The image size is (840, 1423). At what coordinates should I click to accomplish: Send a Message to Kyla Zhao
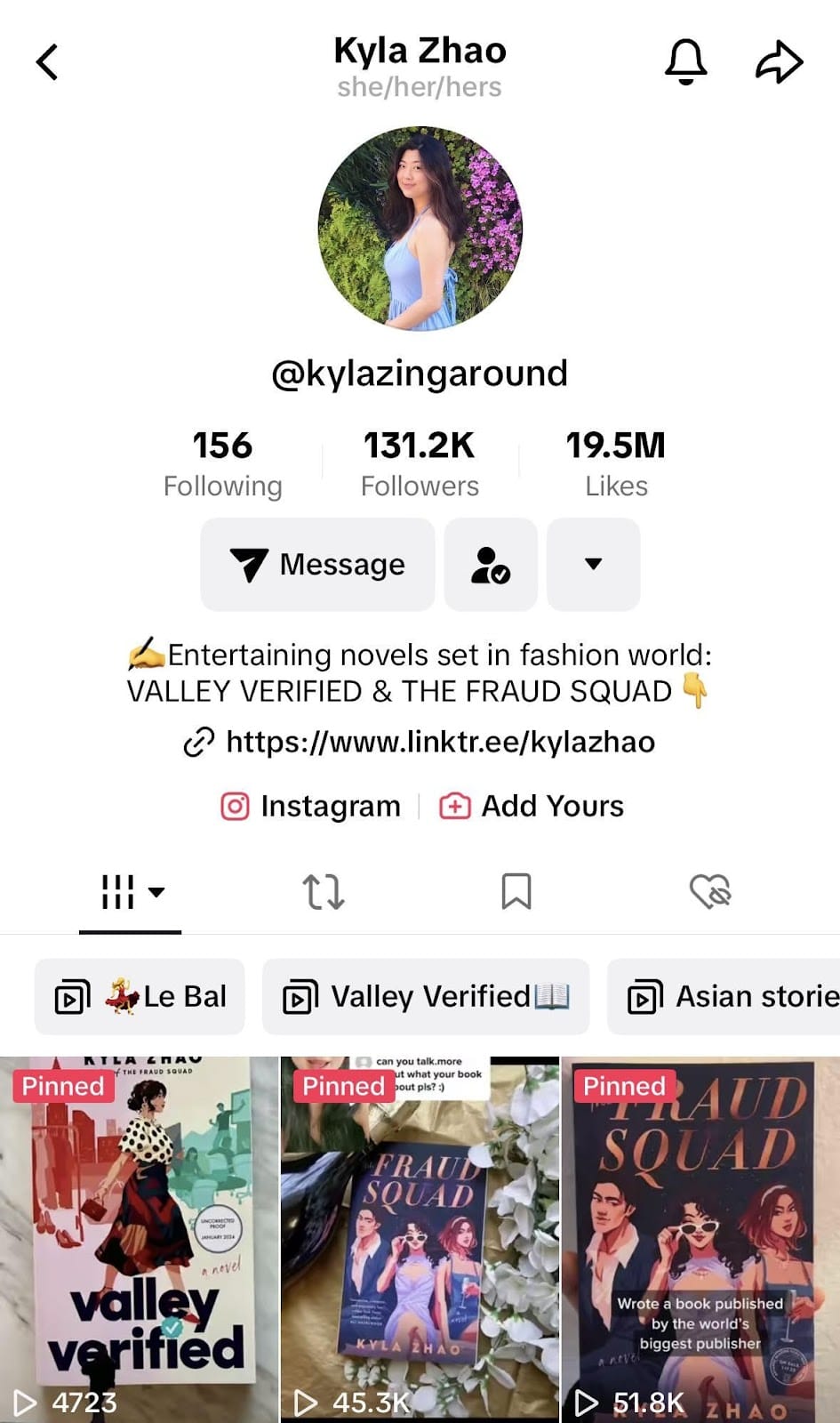coord(317,564)
